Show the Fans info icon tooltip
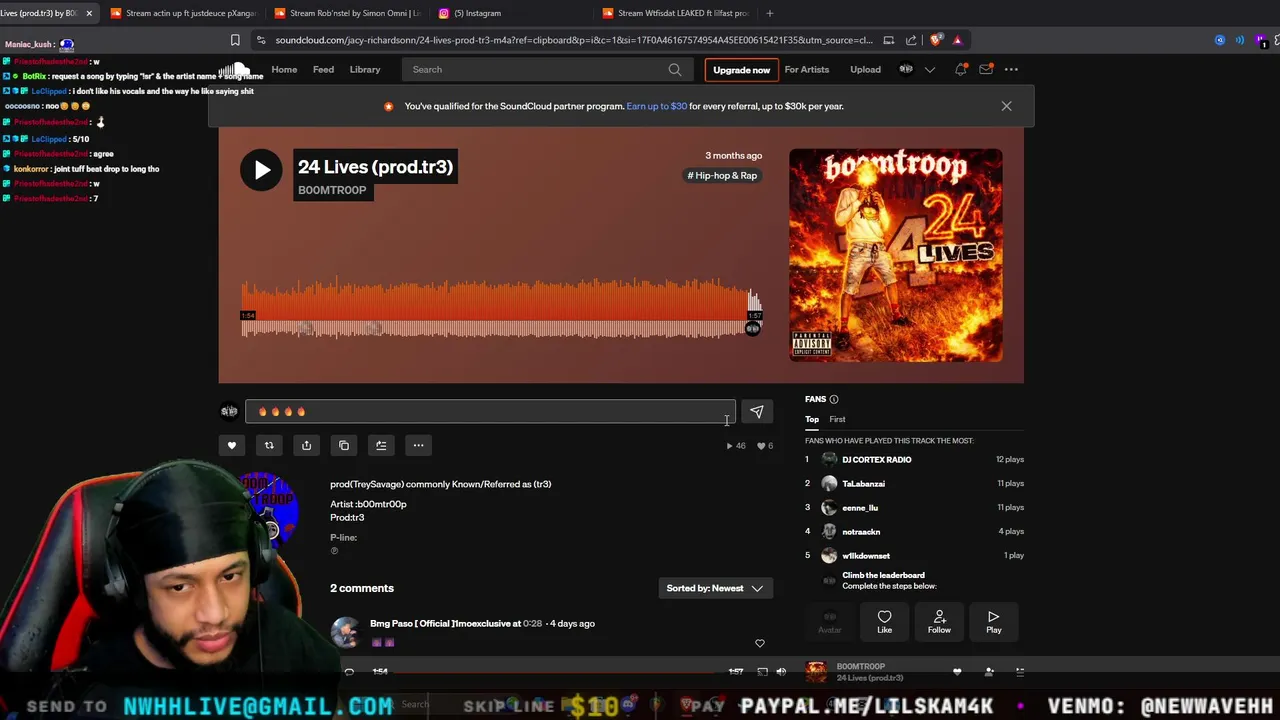 pos(834,399)
